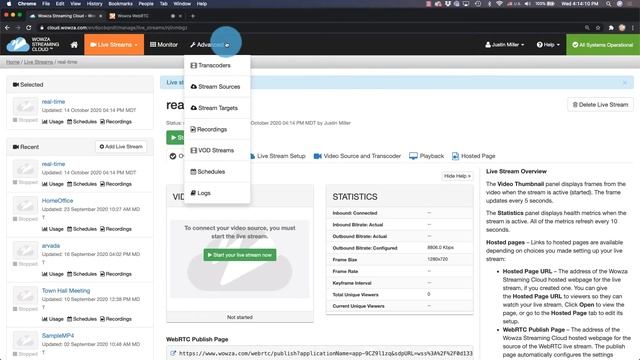Image resolution: width=640 pixels, height=360 pixels.
Task: Click Usage for HomeOffice stream
Action: pos(53,229)
